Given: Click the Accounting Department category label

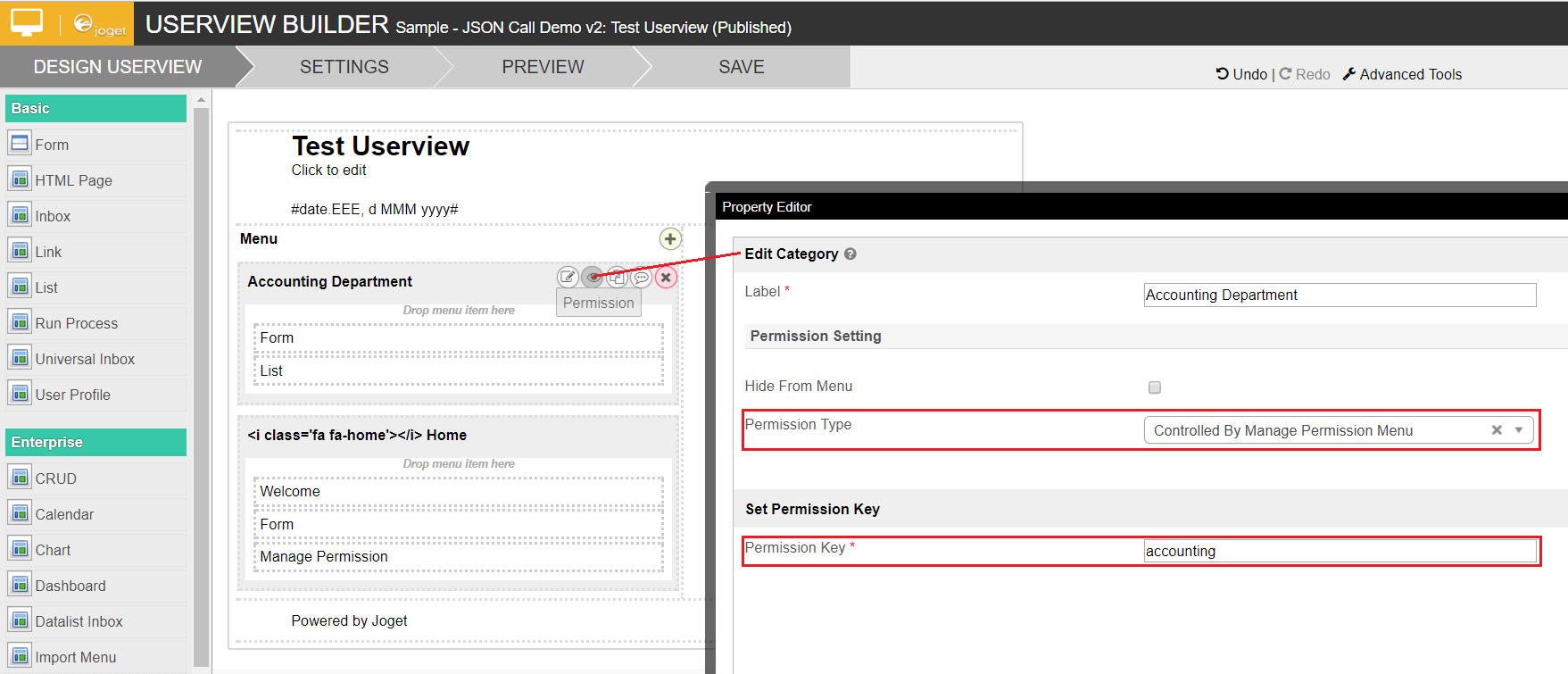Looking at the screenshot, I should 329,281.
